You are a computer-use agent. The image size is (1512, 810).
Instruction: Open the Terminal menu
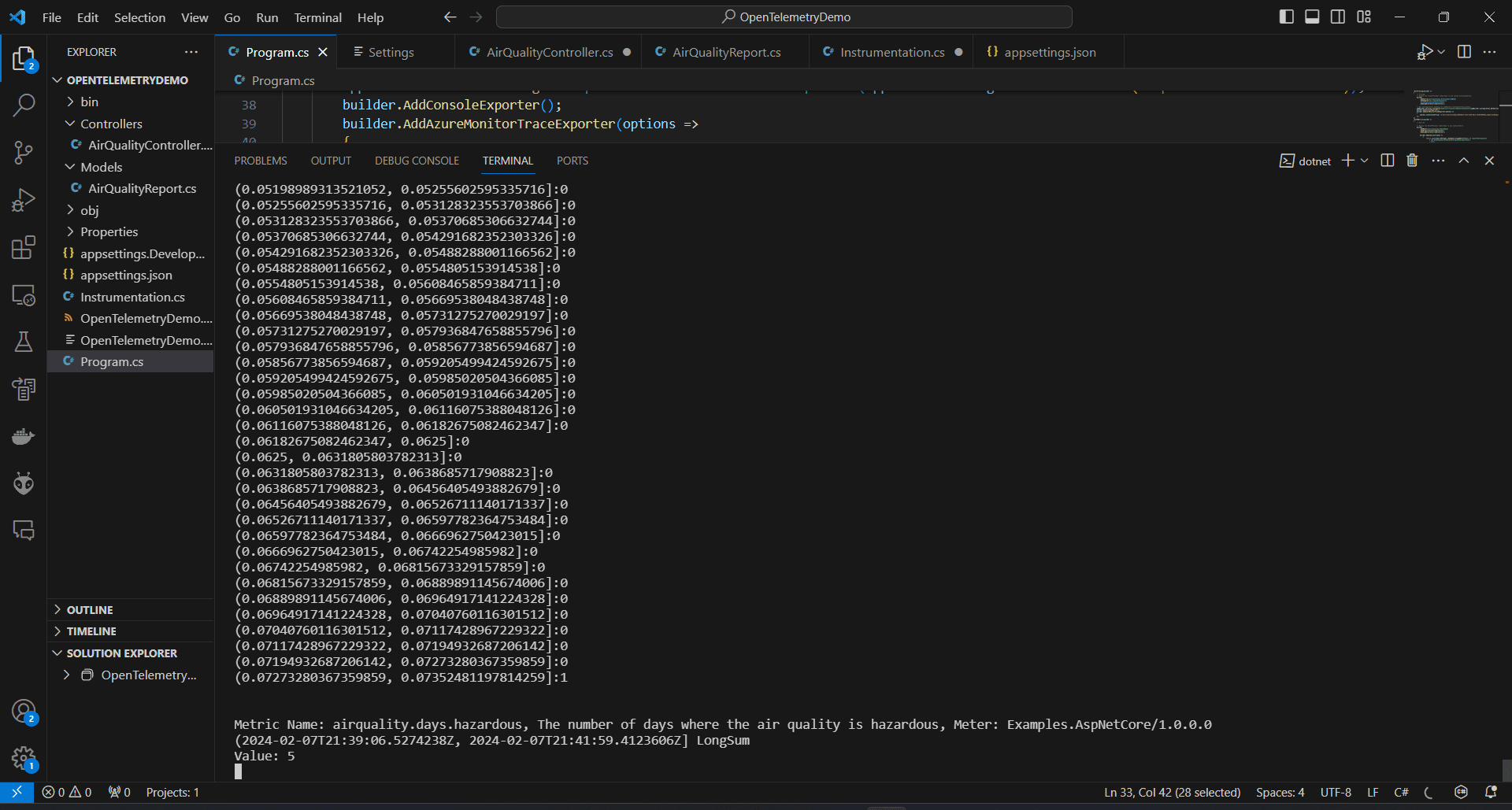[x=317, y=17]
